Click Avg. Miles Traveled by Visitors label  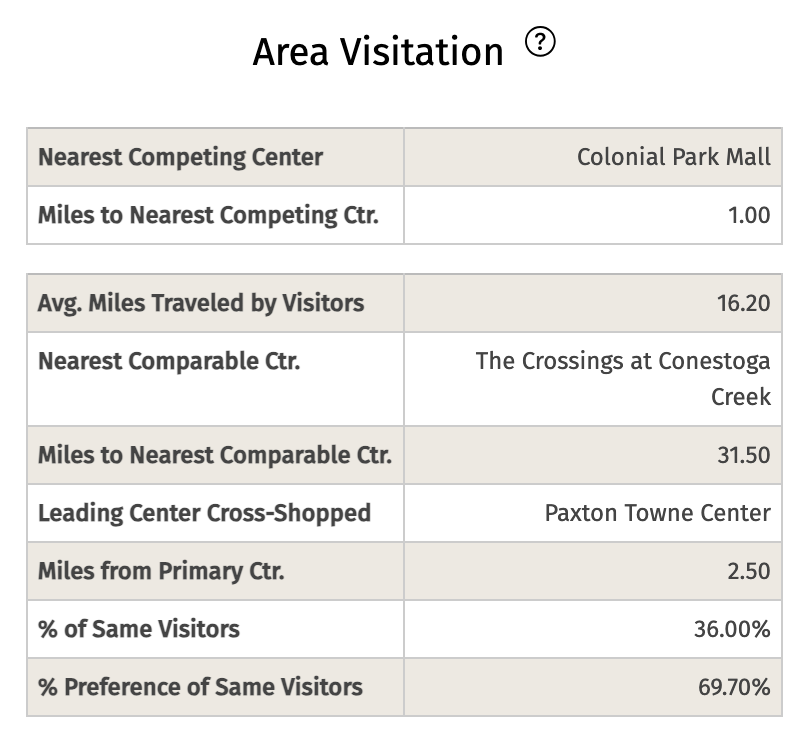pos(201,303)
